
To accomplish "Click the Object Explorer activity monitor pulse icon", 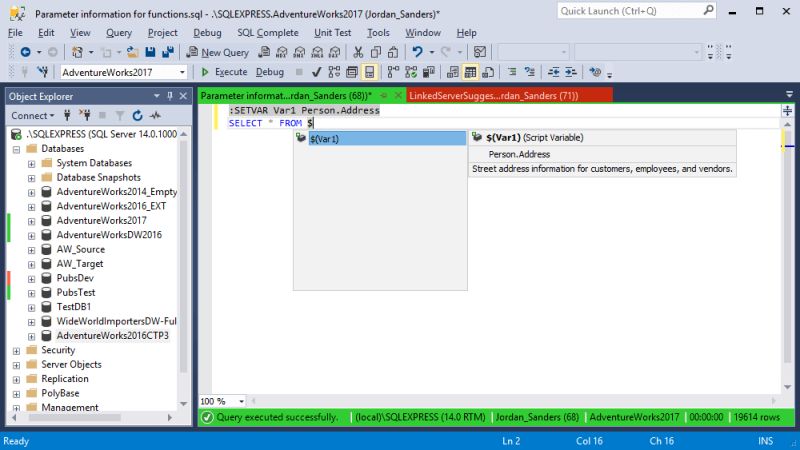I will pyautogui.click(x=155, y=116).
